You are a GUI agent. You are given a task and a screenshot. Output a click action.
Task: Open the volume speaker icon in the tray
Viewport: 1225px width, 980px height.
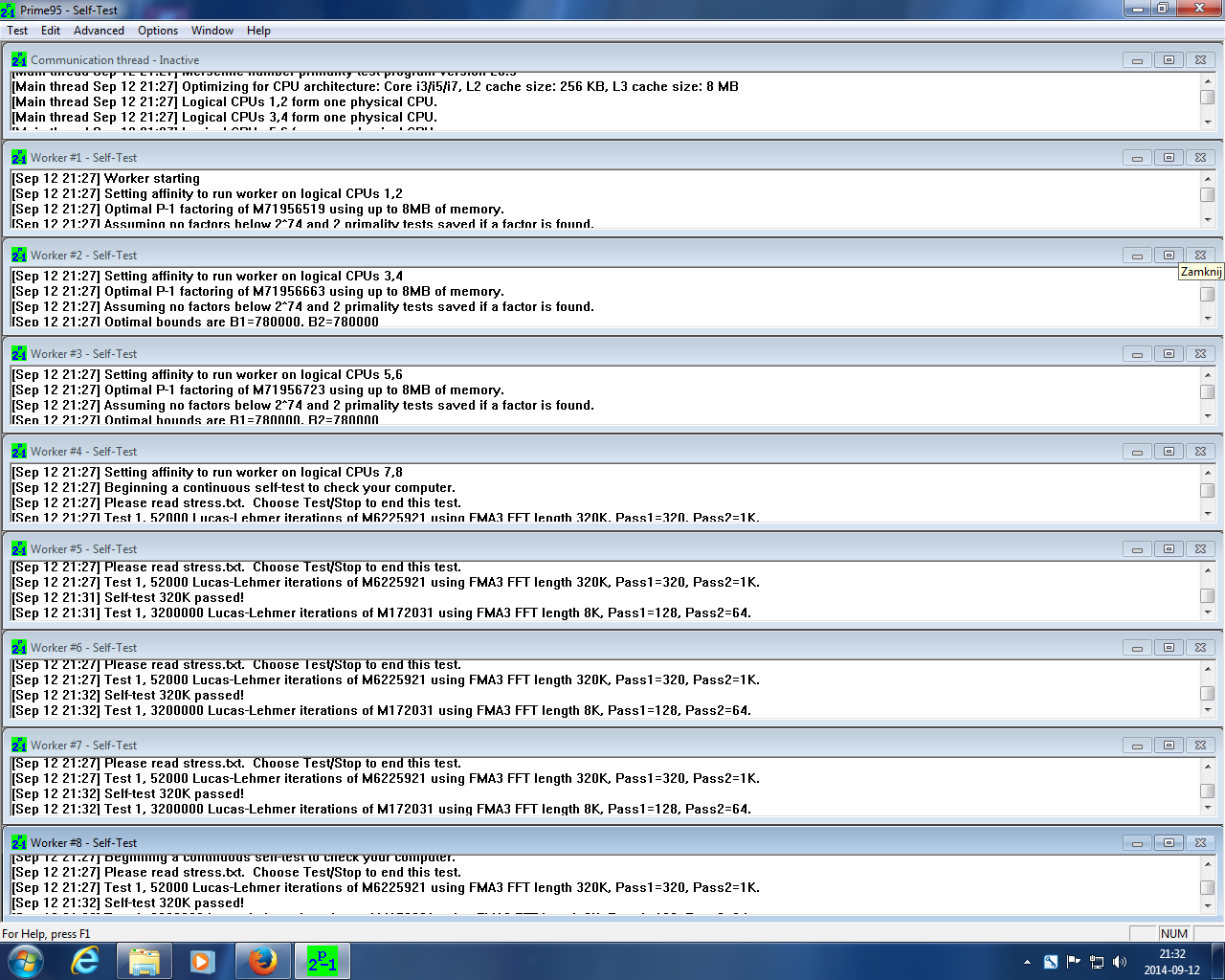[x=1120, y=962]
